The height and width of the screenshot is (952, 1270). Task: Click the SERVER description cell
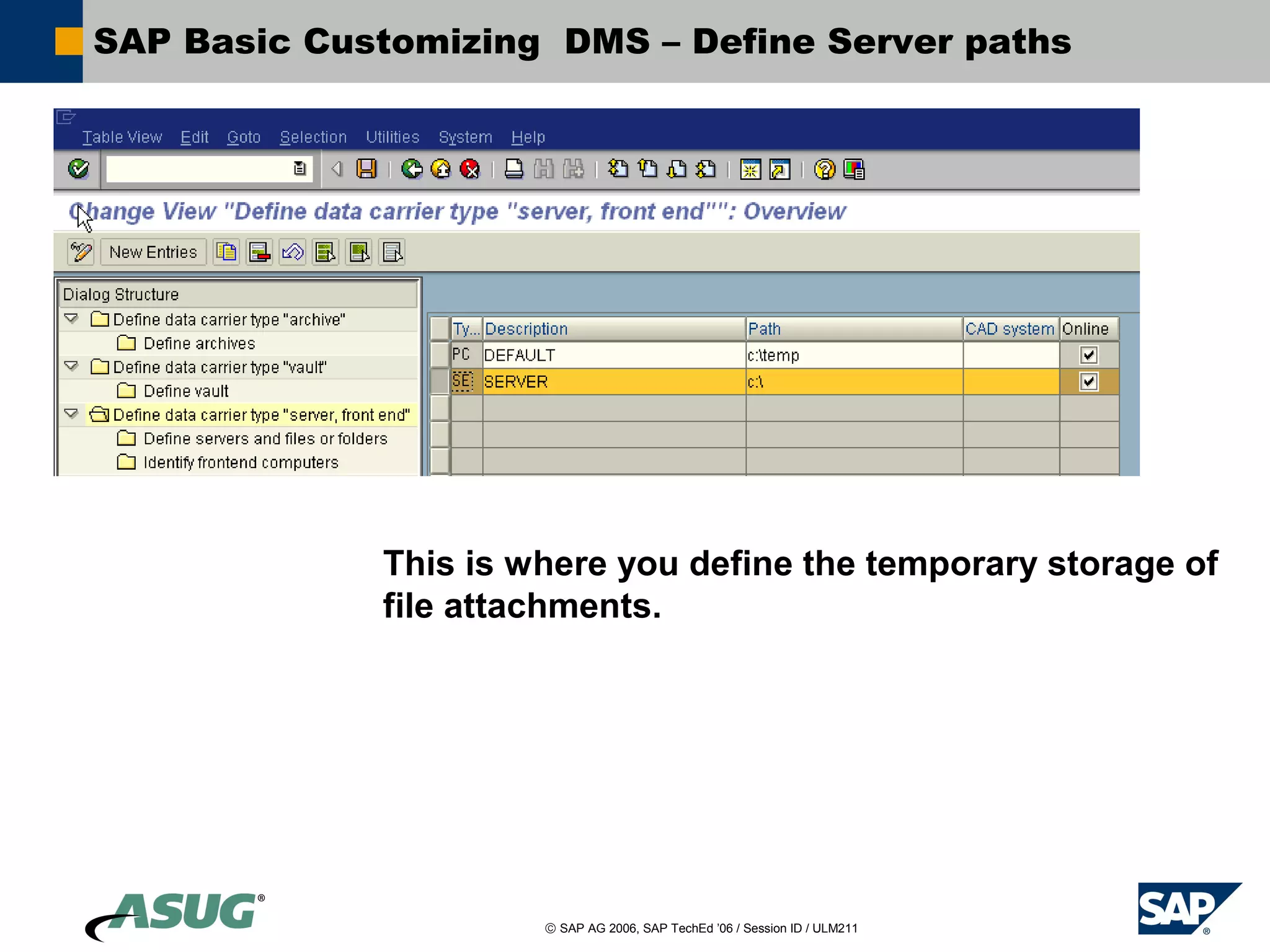click(614, 382)
